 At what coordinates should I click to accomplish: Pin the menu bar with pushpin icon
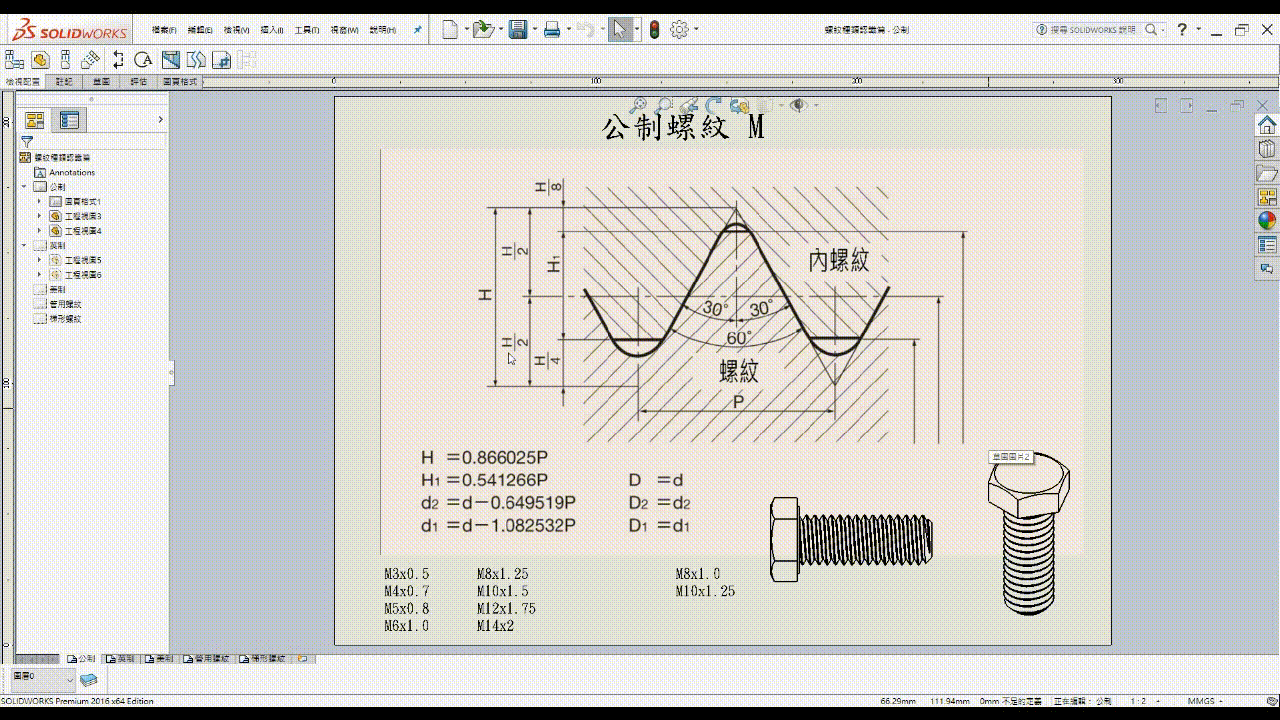(417, 30)
